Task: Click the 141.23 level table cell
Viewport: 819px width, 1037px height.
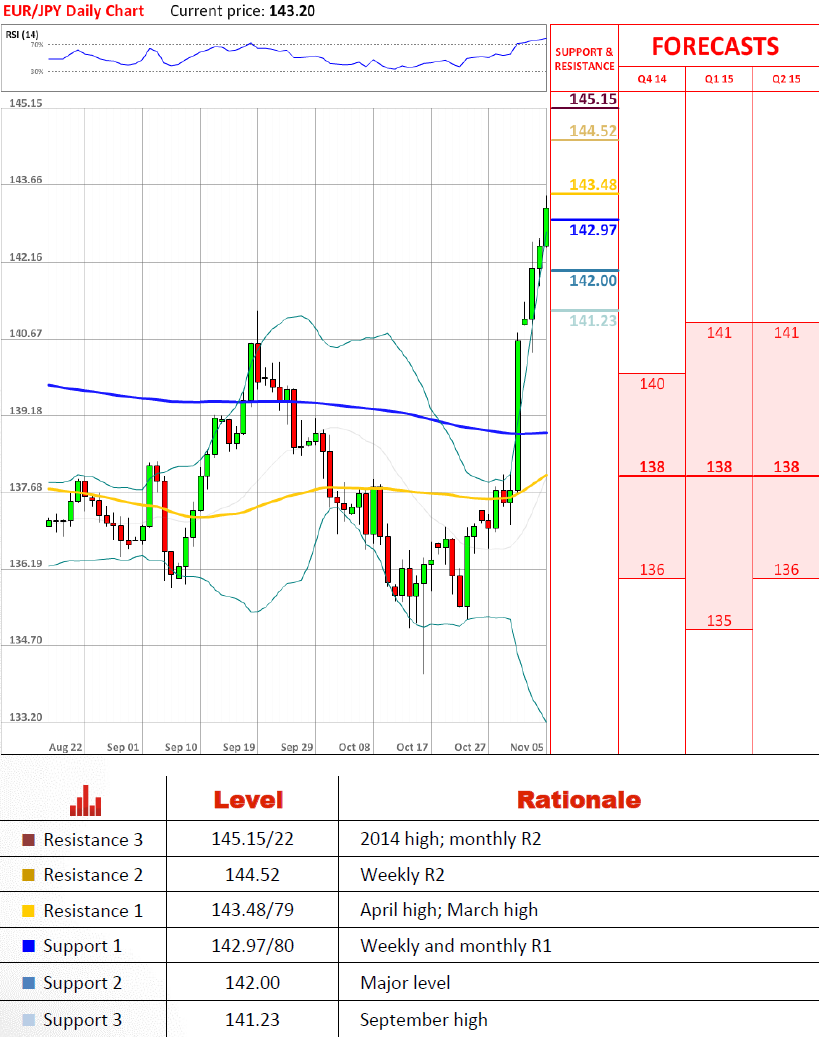Action: click(x=252, y=1020)
